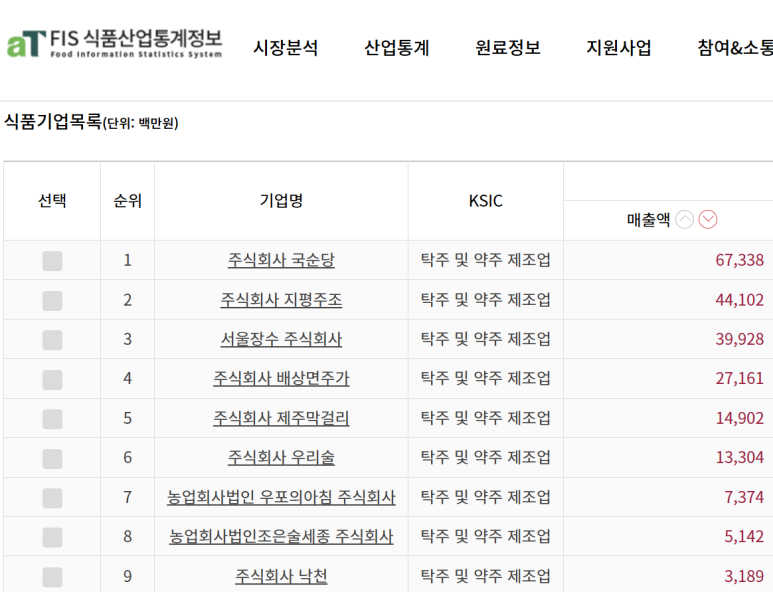This screenshot has height=592, width=773.
Task: Sort 매출액 ascending with up arrow
Action: point(684,219)
